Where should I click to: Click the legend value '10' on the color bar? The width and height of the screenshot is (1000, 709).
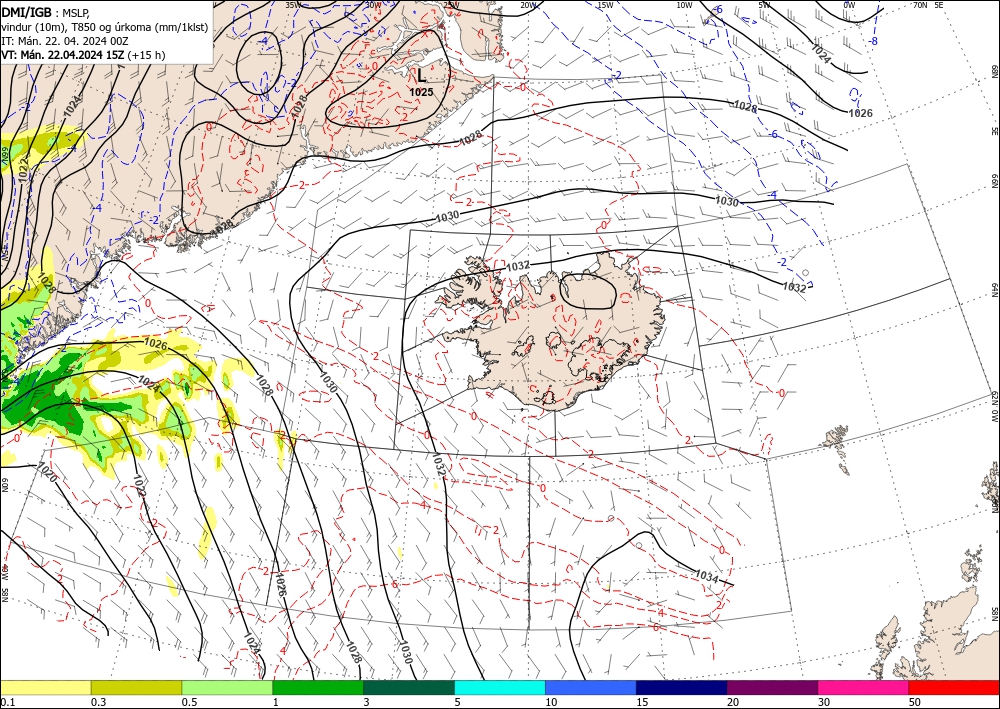click(552, 702)
